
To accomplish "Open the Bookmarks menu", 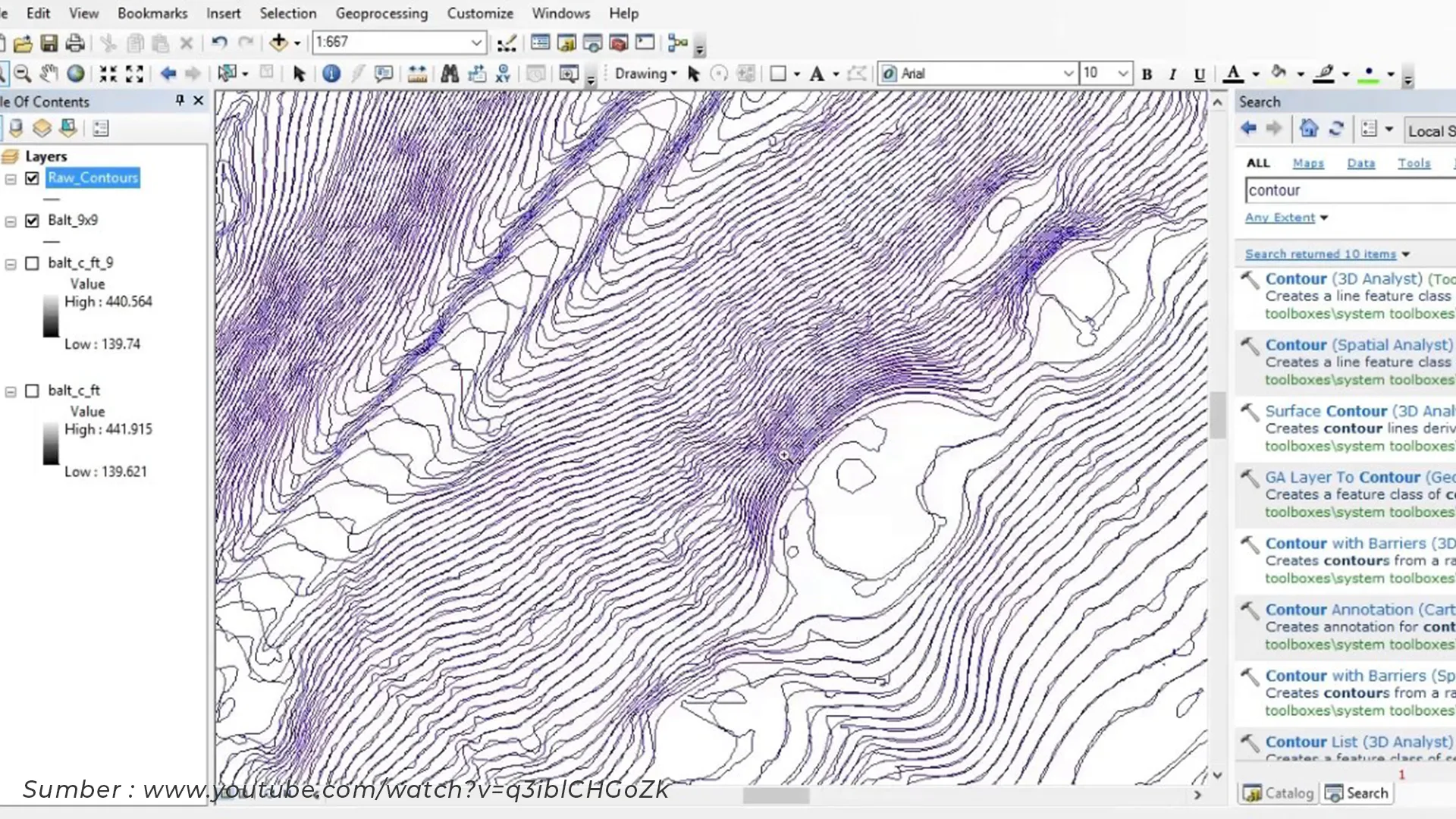I will (x=152, y=13).
